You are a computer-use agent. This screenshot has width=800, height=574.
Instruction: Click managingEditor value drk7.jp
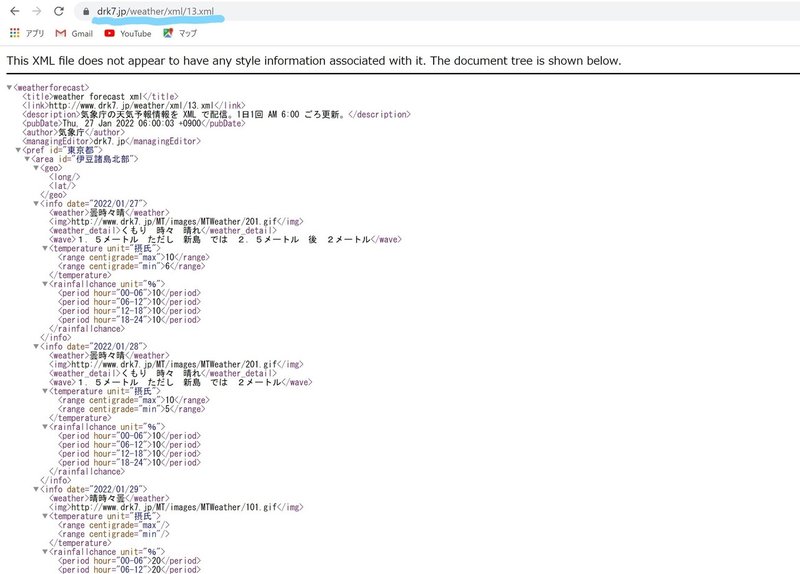coord(109,141)
